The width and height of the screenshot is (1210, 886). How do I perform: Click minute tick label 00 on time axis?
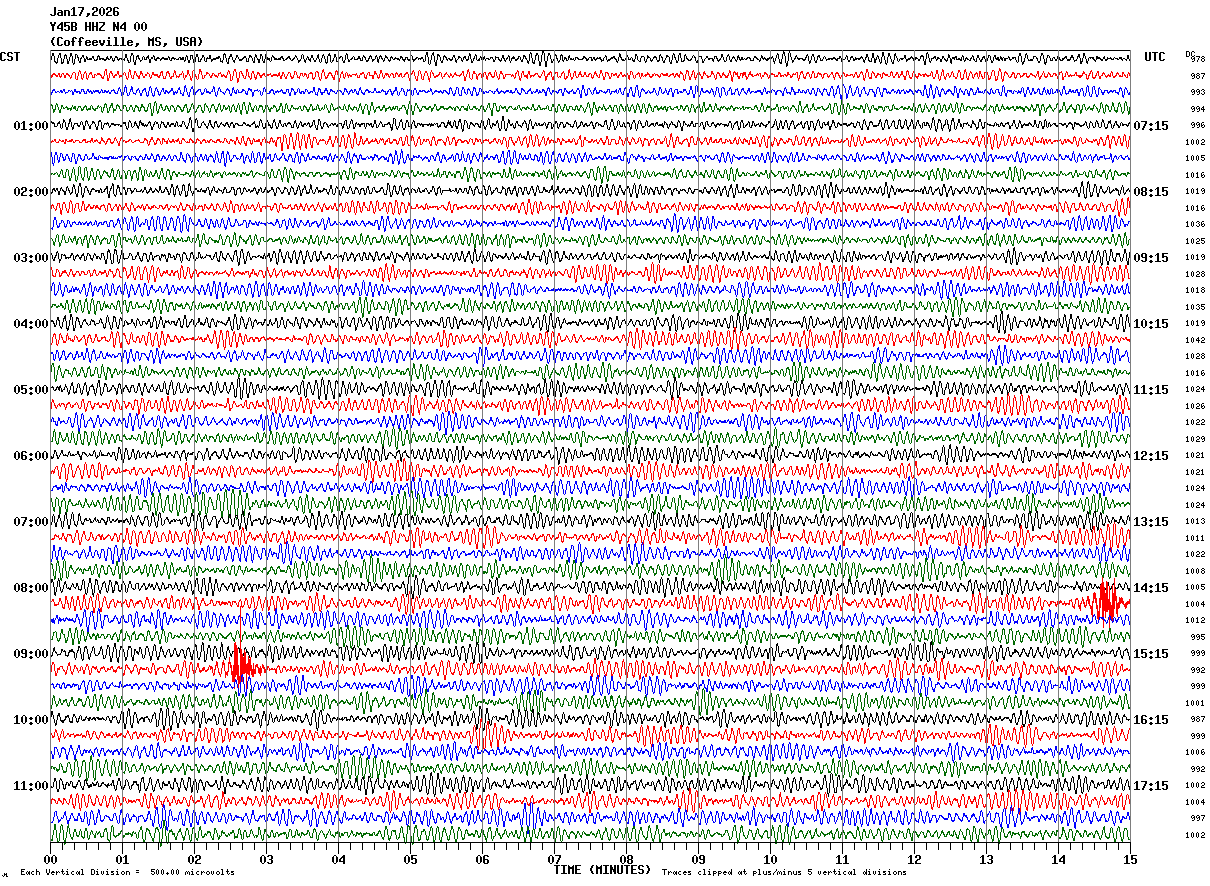[x=50, y=859]
